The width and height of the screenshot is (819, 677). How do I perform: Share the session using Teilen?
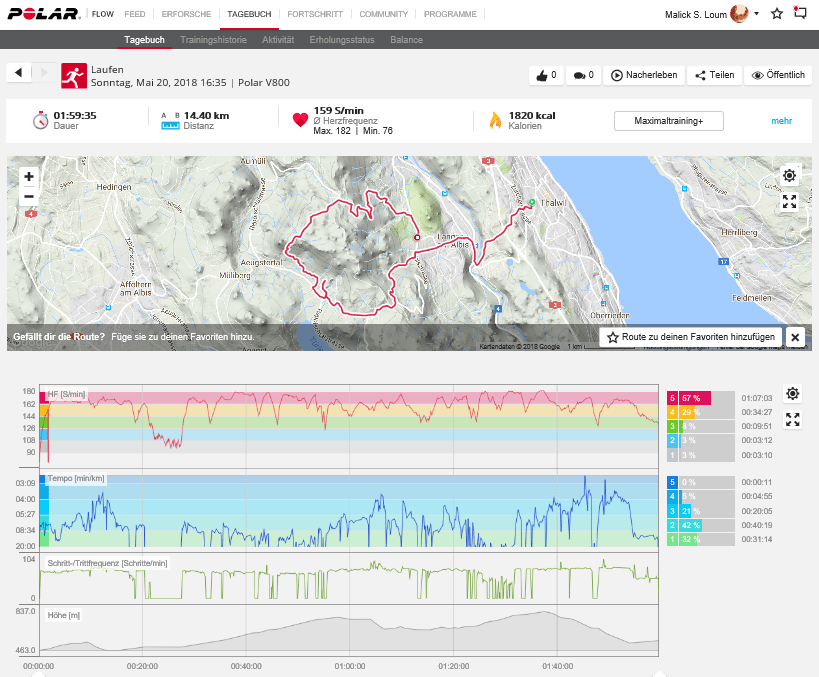[x=714, y=75]
